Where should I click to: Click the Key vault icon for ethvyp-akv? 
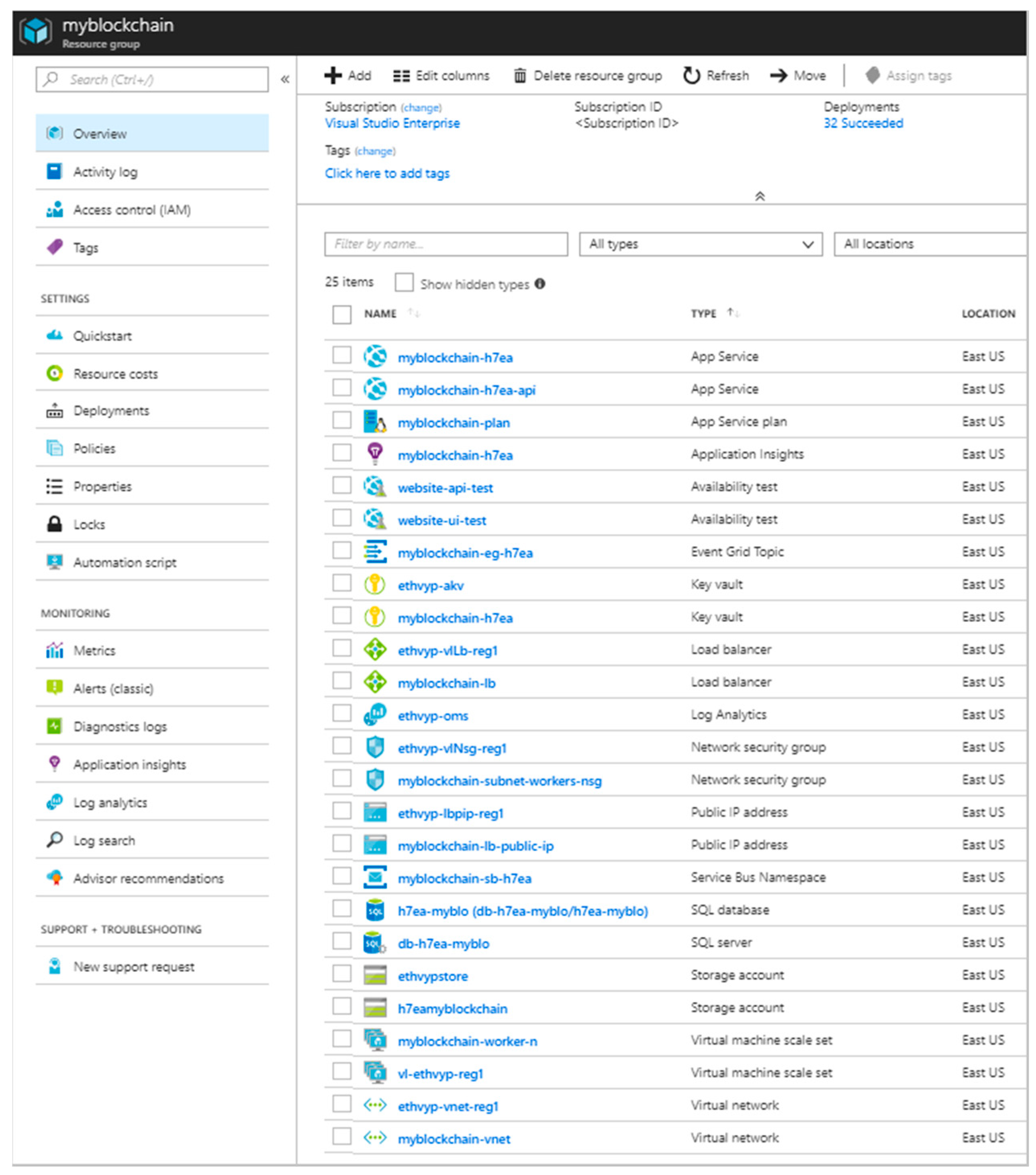point(375,585)
